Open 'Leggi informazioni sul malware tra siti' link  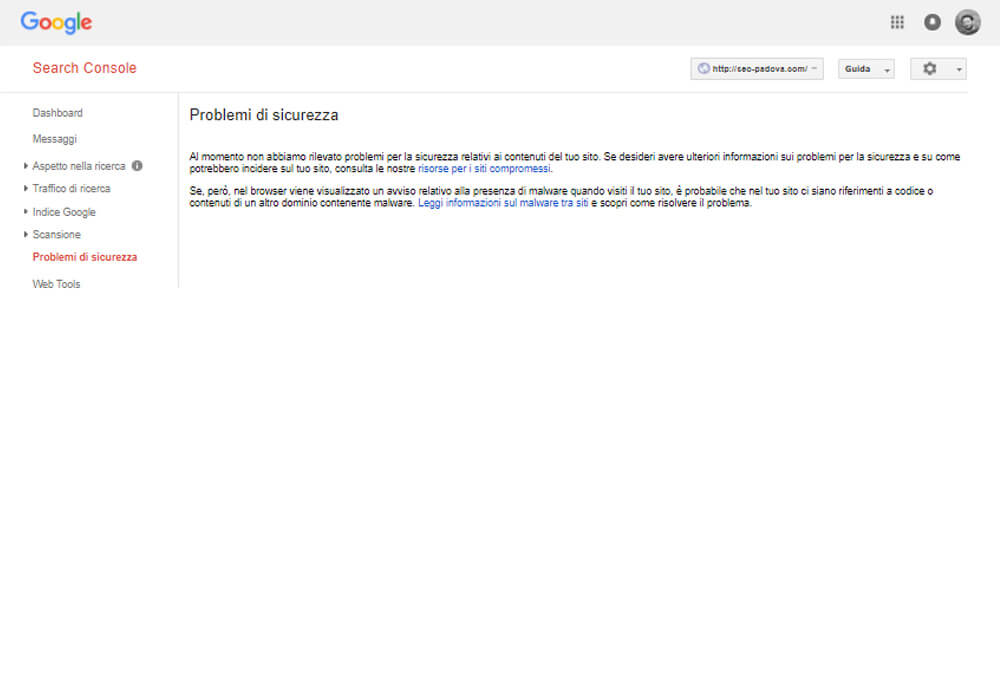tap(503, 203)
